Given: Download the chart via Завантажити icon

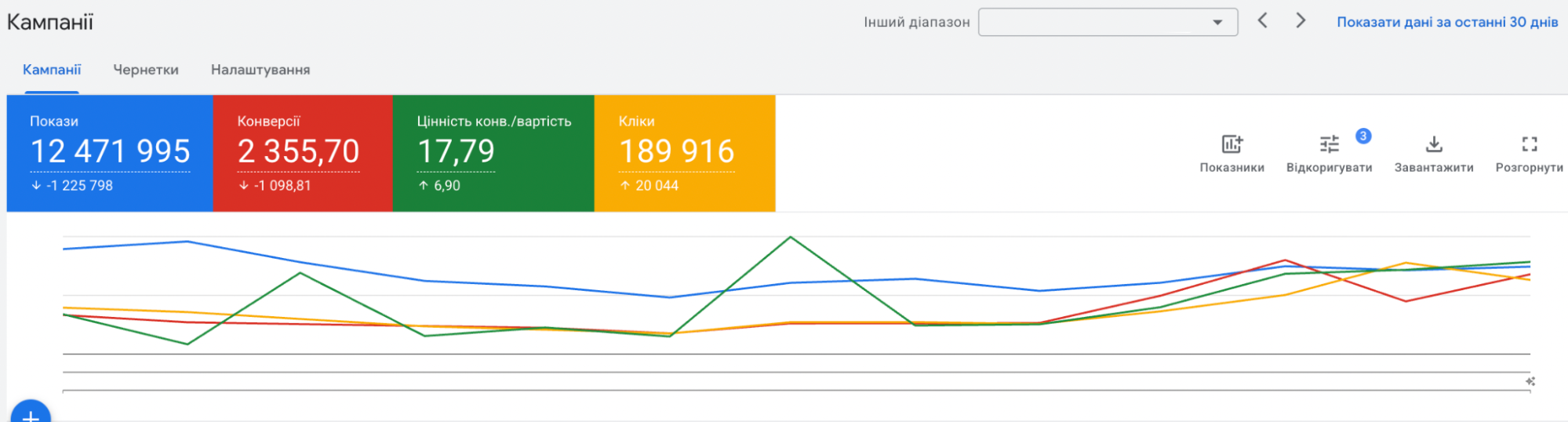Looking at the screenshot, I should [x=1433, y=144].
